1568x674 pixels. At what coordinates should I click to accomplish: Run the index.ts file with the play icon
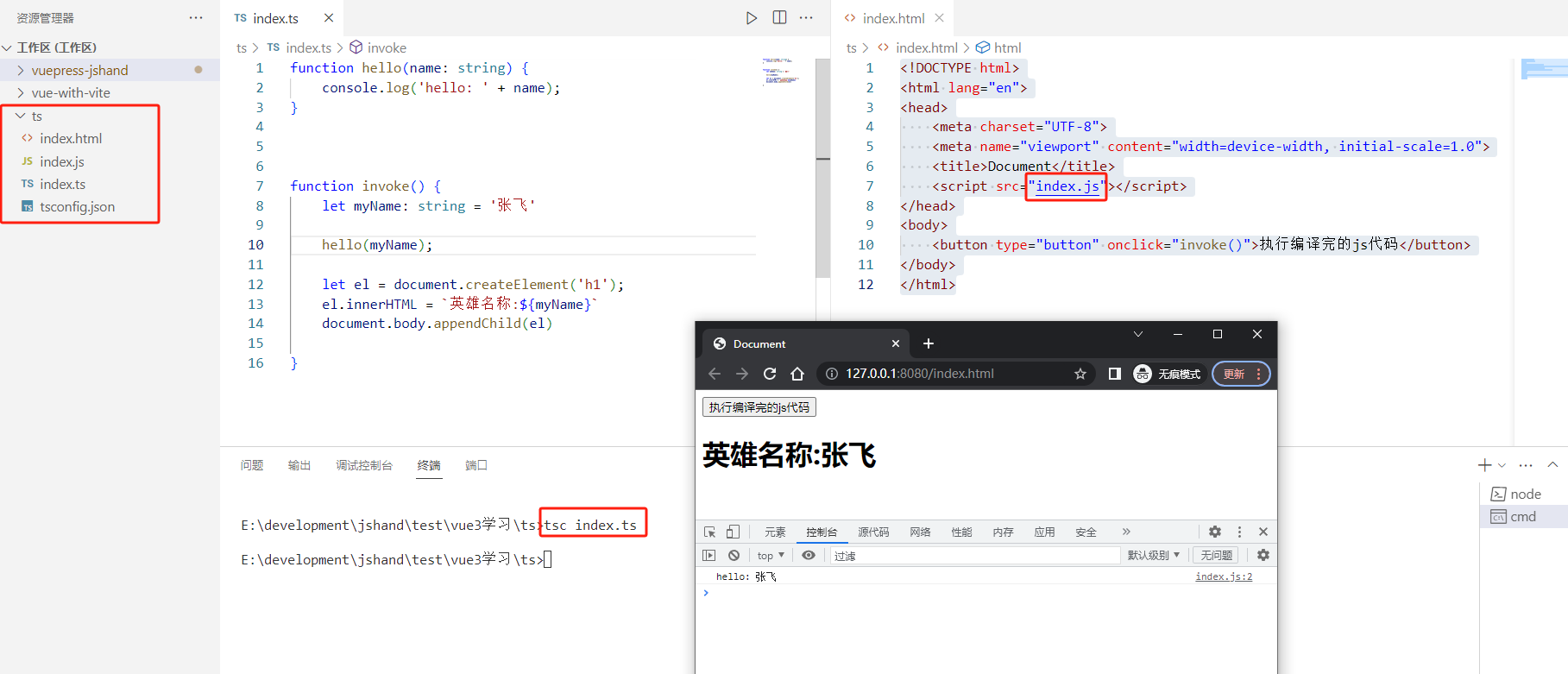tap(752, 18)
